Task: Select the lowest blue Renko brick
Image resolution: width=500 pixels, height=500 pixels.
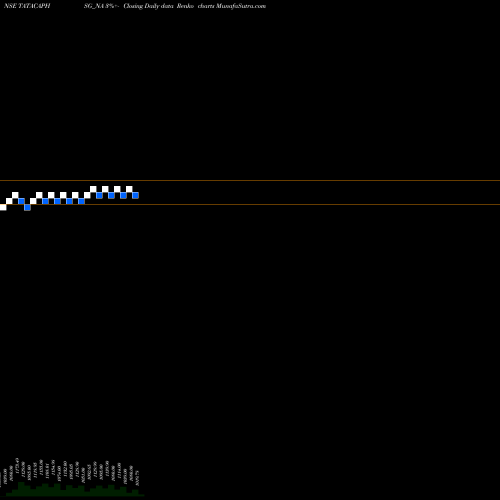Action: 27,207
